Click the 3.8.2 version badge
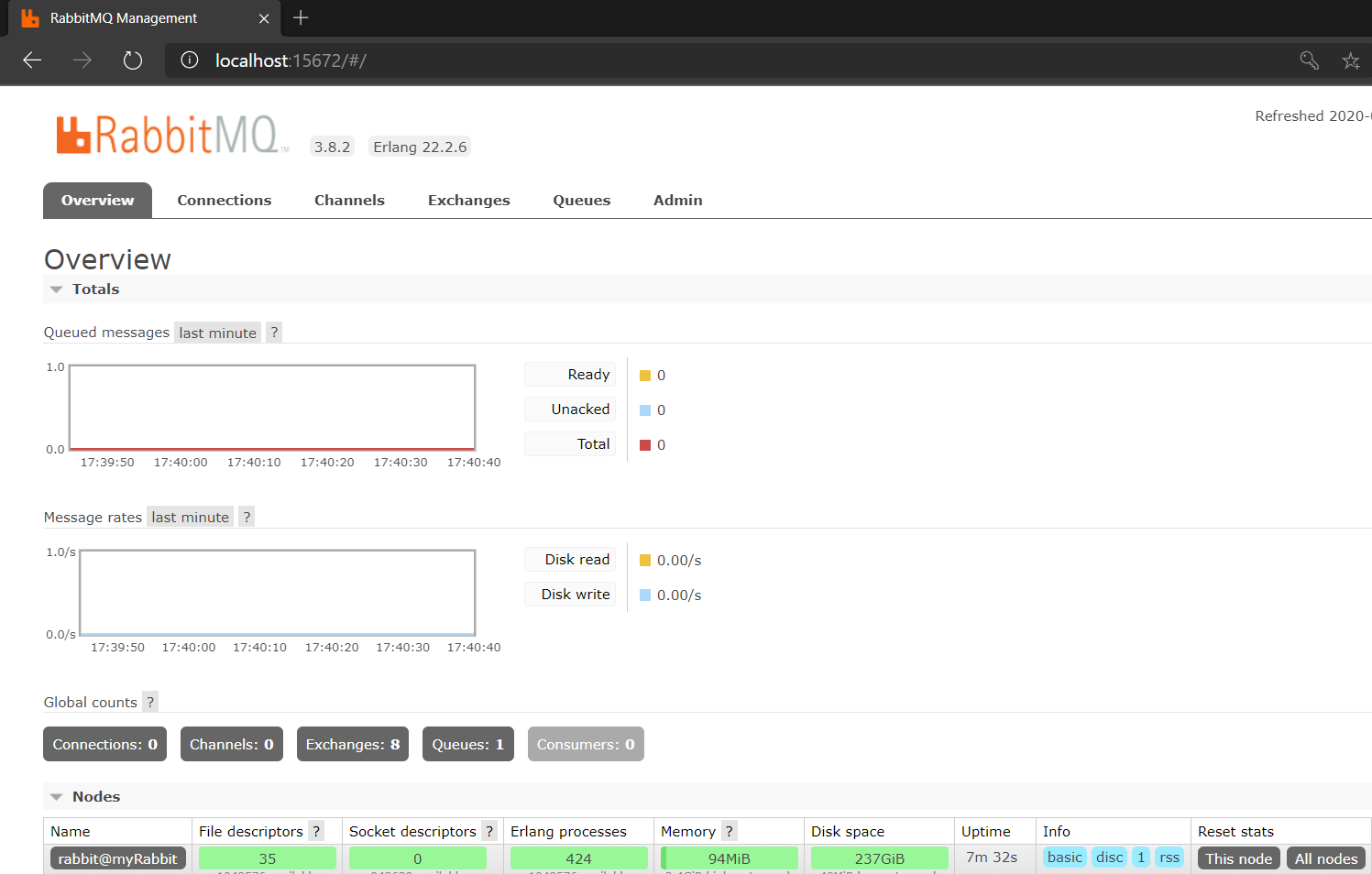 [x=332, y=147]
